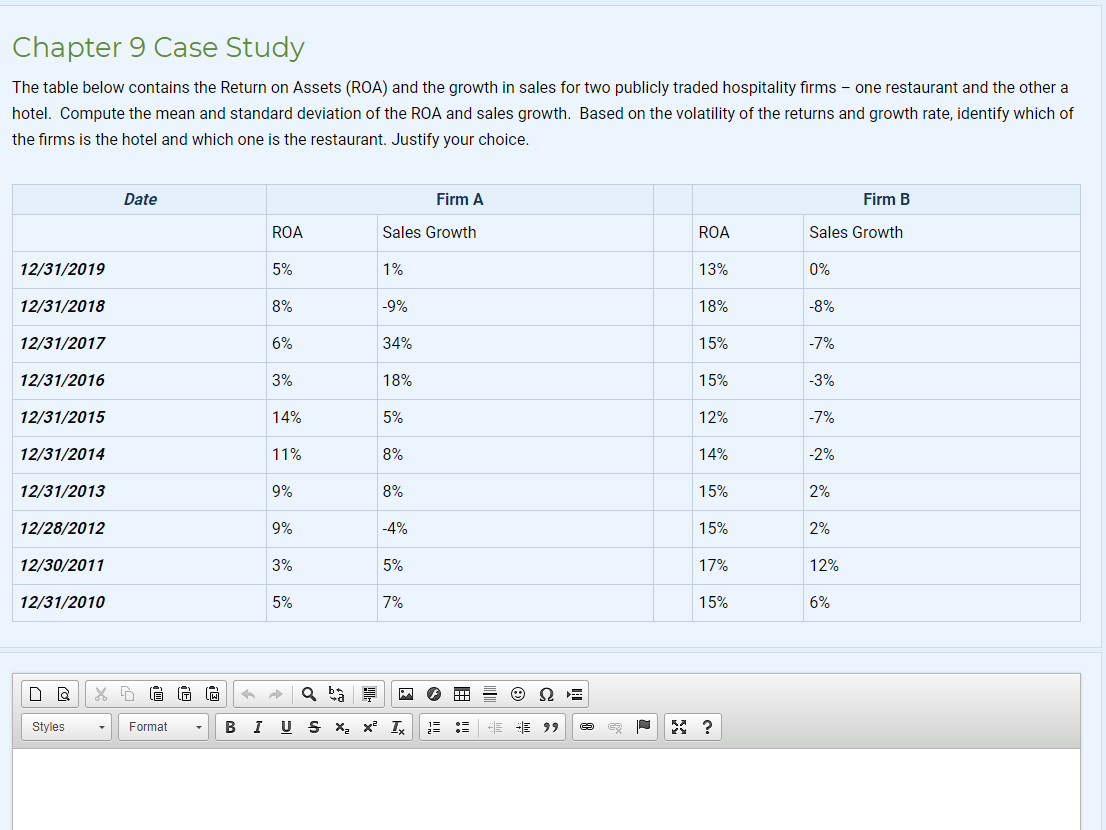Click the Date column header
This screenshot has height=830, width=1106.
coord(140,200)
